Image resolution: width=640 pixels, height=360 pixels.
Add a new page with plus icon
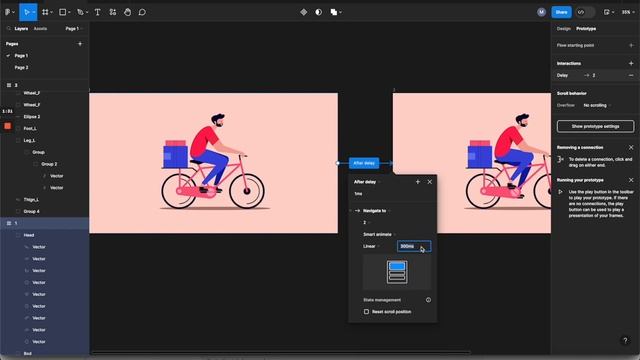(80, 44)
